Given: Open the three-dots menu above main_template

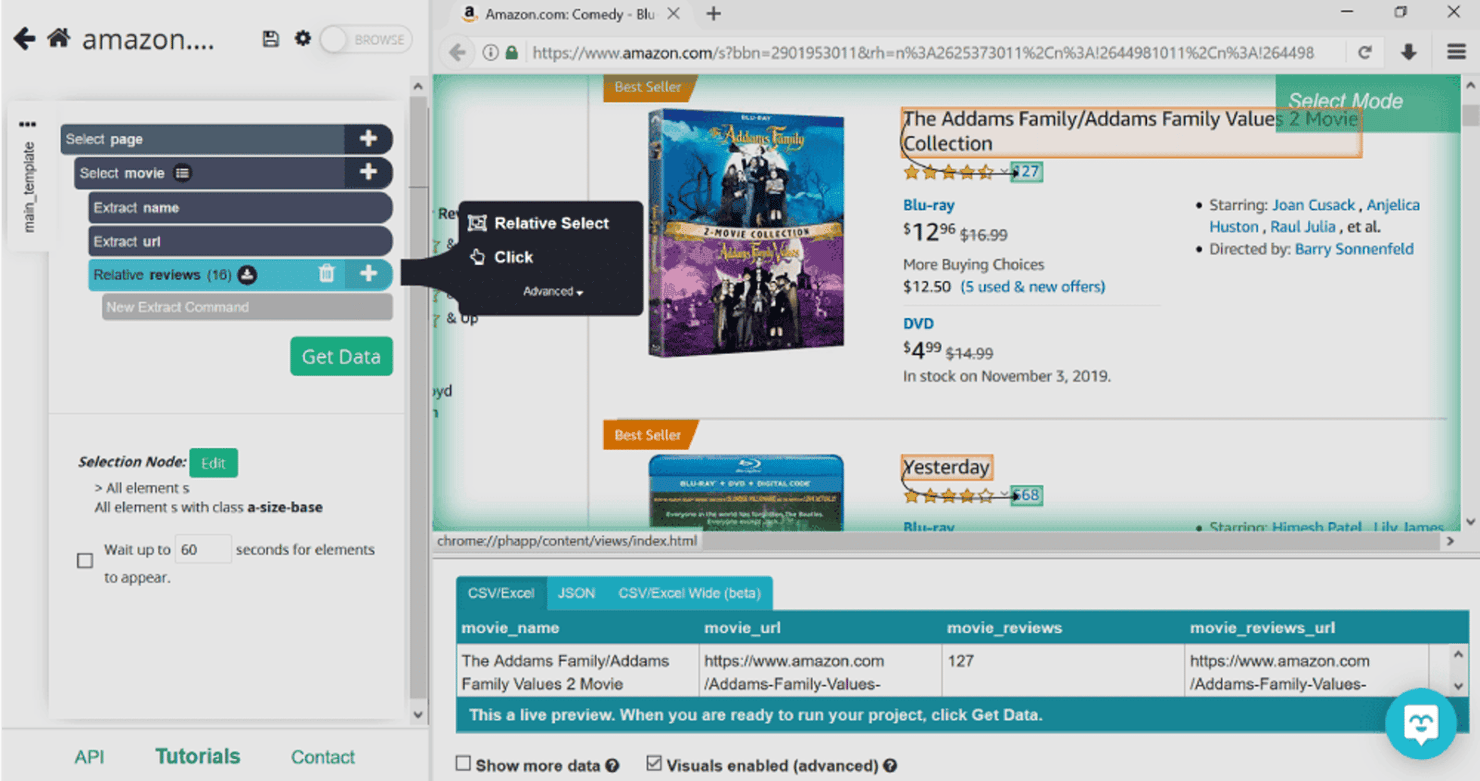Looking at the screenshot, I should click(27, 125).
